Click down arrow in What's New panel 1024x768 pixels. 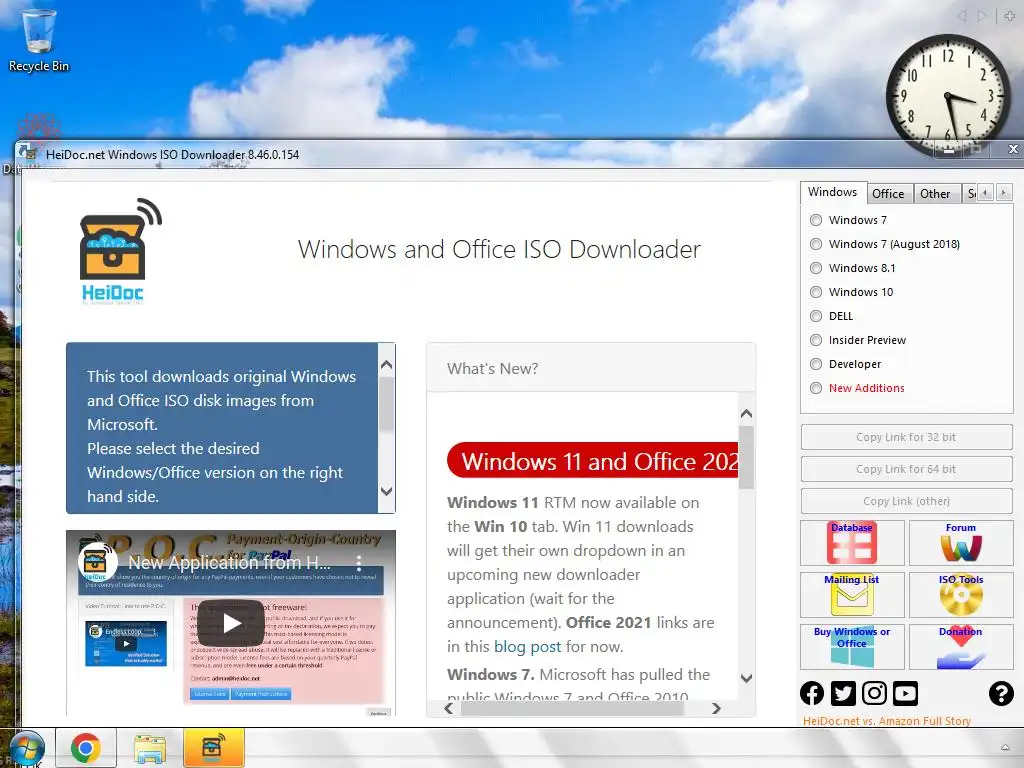tap(746, 679)
